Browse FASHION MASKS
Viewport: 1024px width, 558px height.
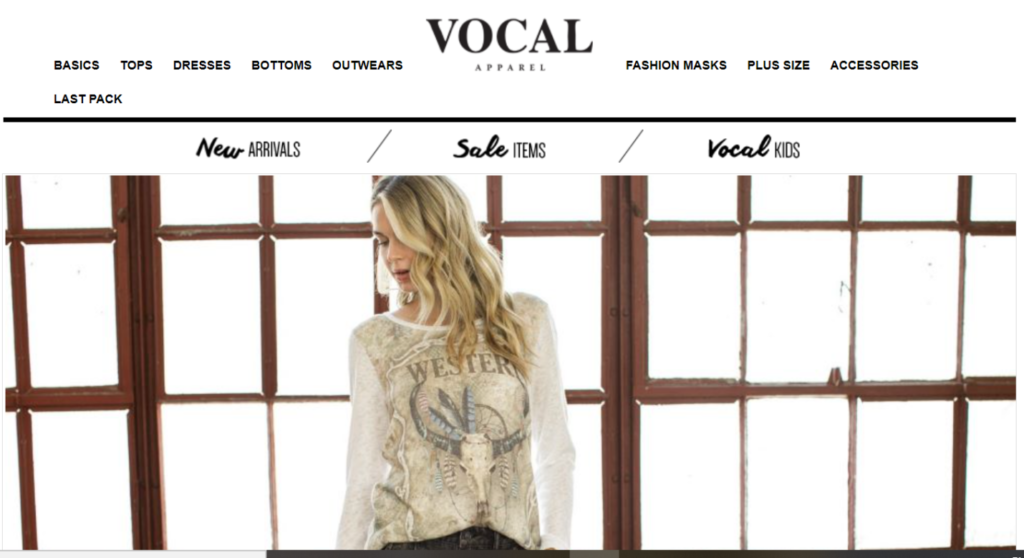pos(676,65)
